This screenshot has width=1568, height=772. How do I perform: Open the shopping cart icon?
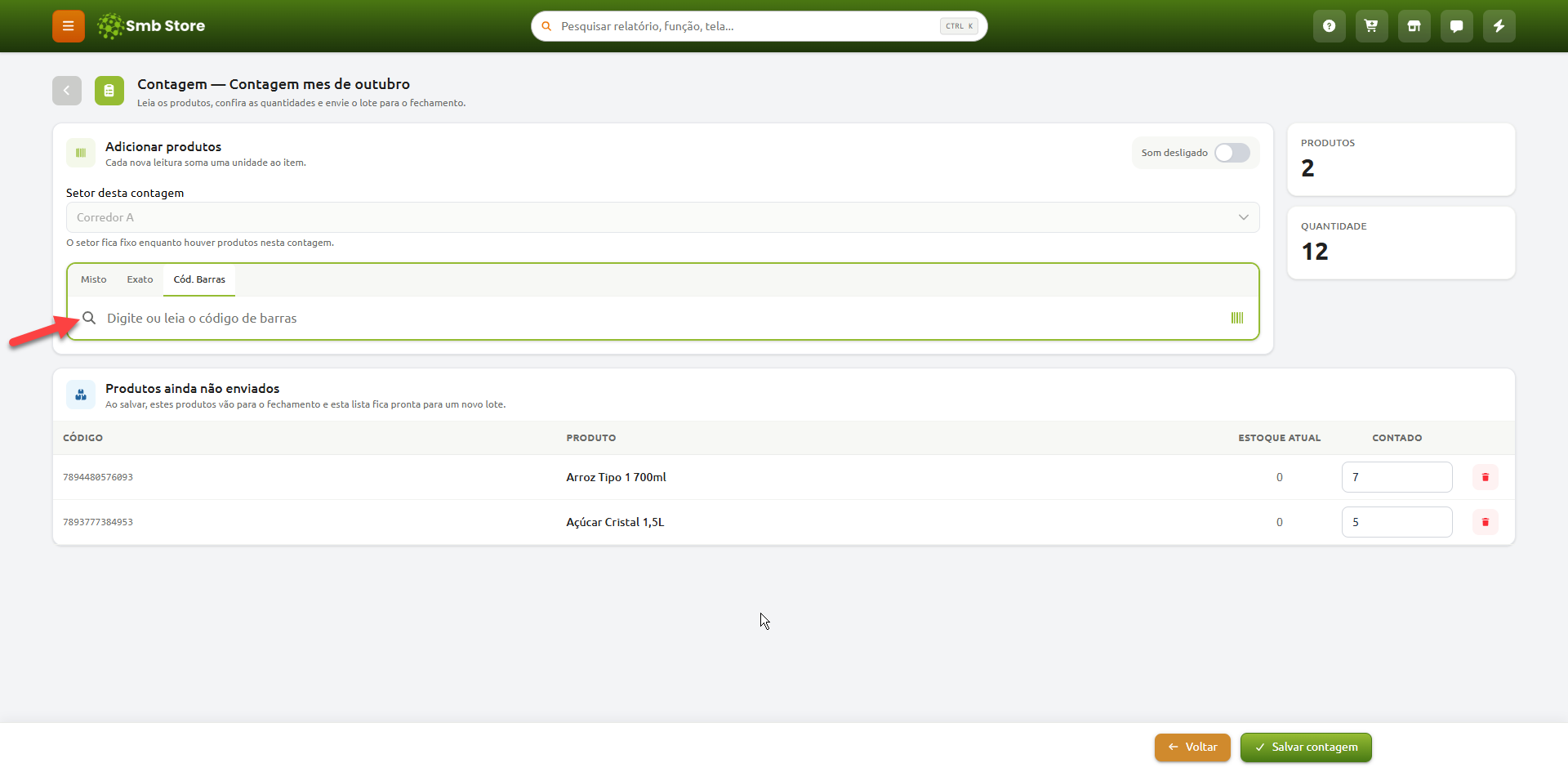1372,26
